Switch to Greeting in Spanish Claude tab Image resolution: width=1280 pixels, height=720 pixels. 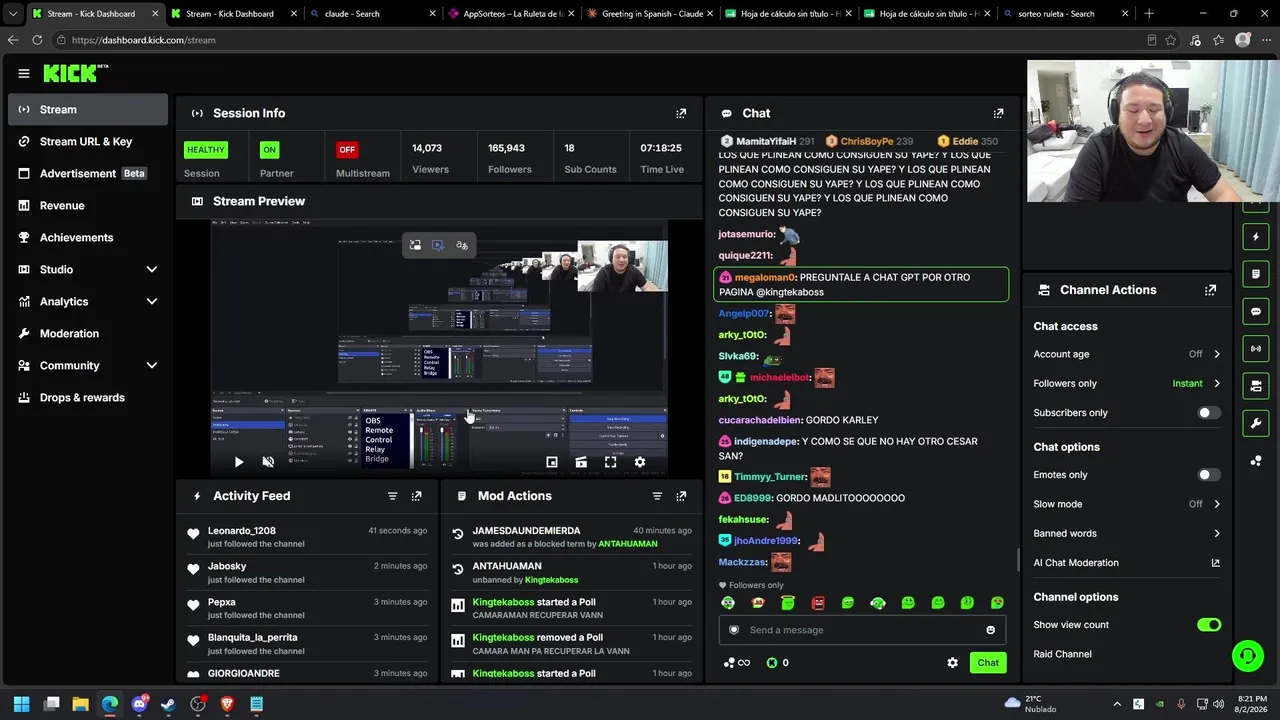coord(649,14)
